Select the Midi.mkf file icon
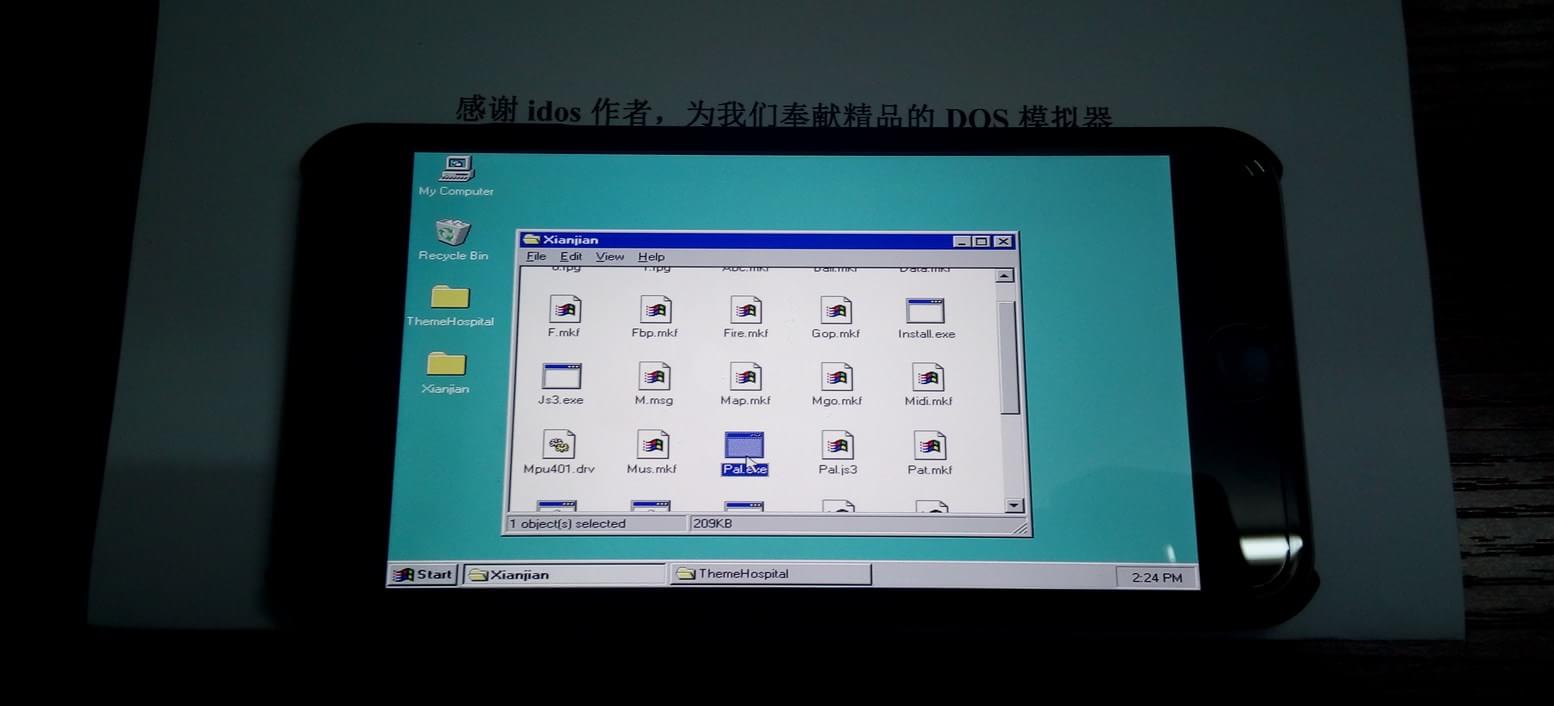 click(928, 377)
